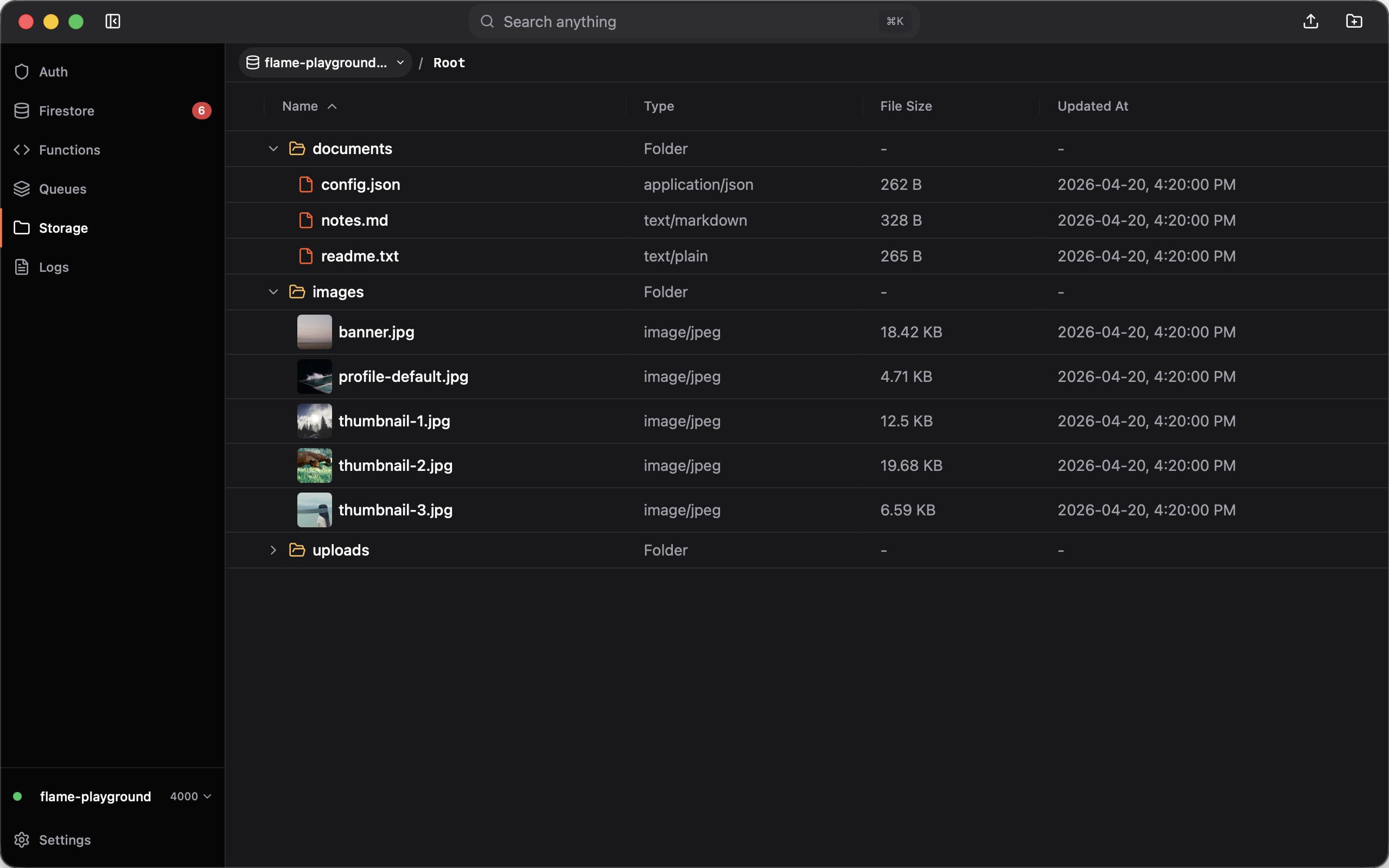Open the Storage section

pyautogui.click(x=112, y=228)
